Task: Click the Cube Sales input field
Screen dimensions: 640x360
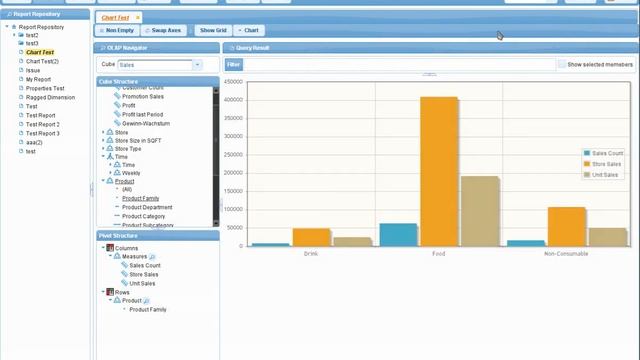Action: [155, 64]
